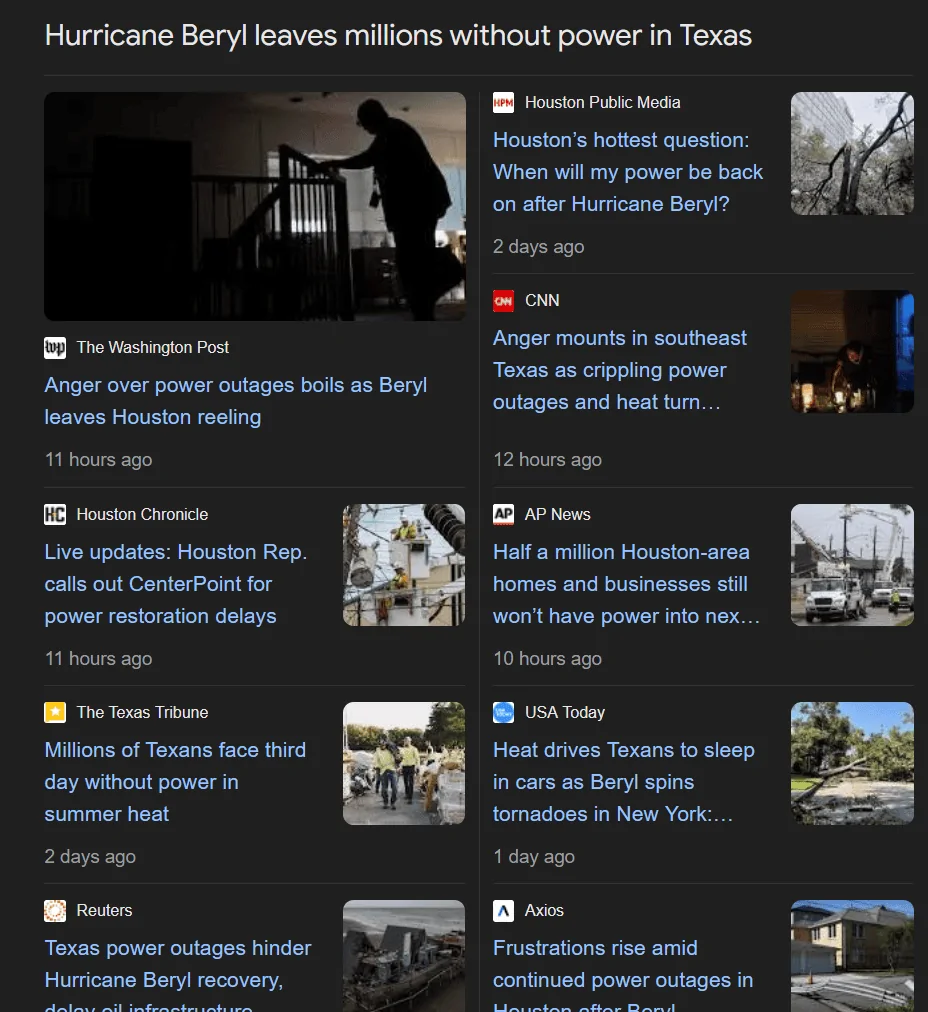Image resolution: width=928 pixels, height=1012 pixels.
Task: Click the Axios house thumbnail
Action: (x=852, y=956)
